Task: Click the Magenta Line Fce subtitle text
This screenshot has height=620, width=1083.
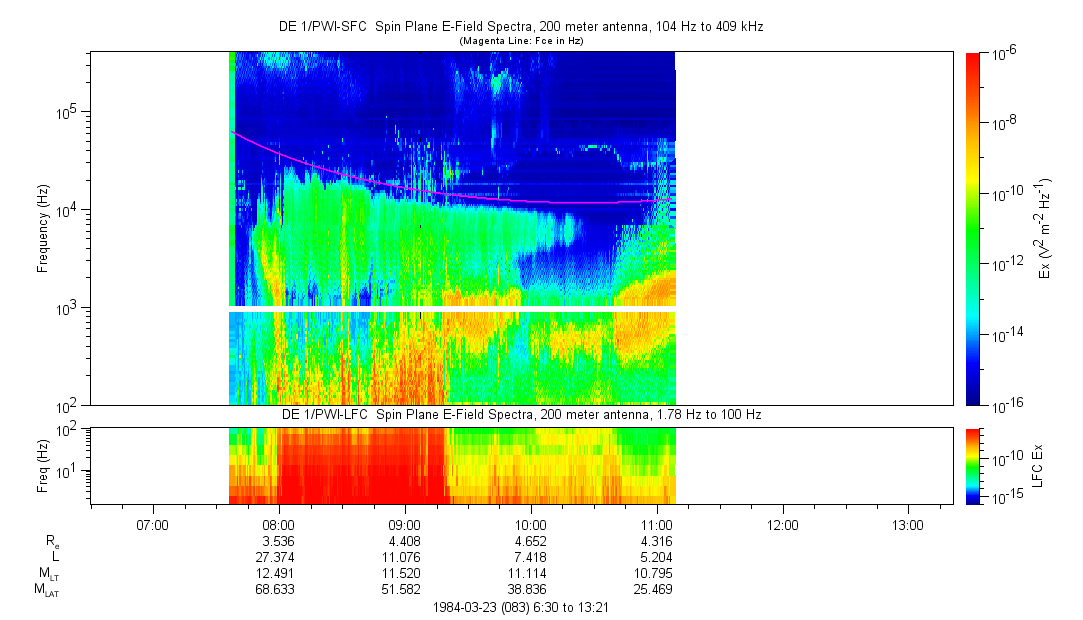Action: (520, 41)
